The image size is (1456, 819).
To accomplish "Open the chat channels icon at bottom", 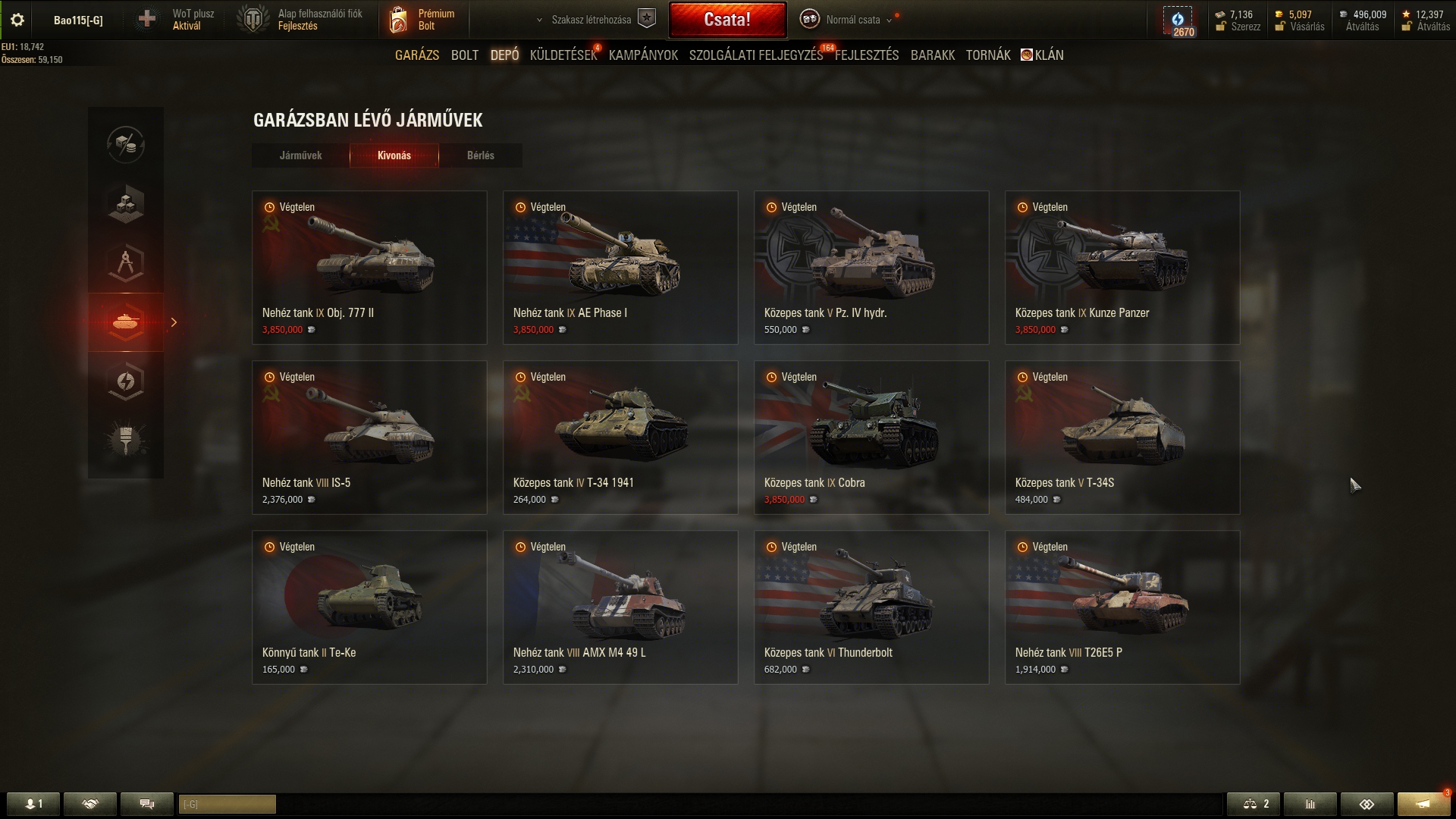I will click(147, 804).
